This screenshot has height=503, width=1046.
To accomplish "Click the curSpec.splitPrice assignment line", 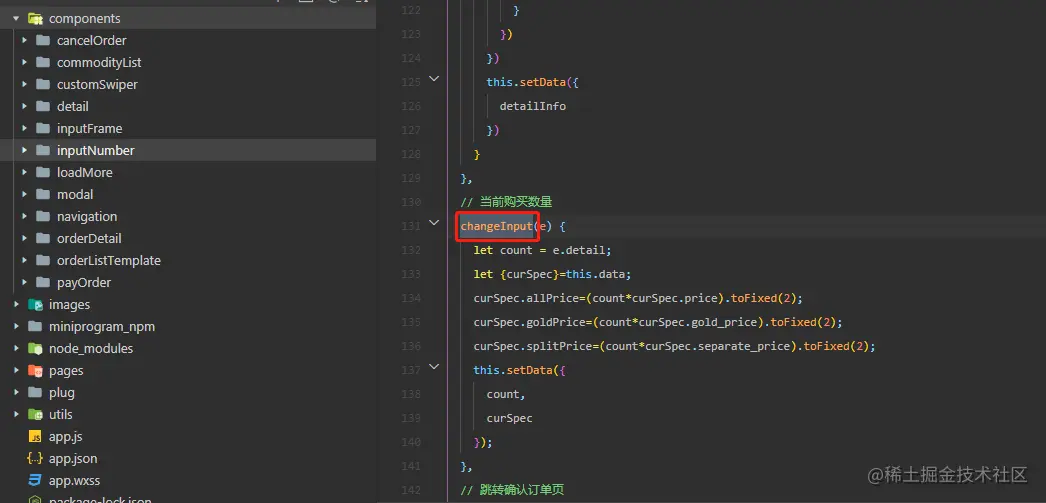I will [x=674, y=346].
